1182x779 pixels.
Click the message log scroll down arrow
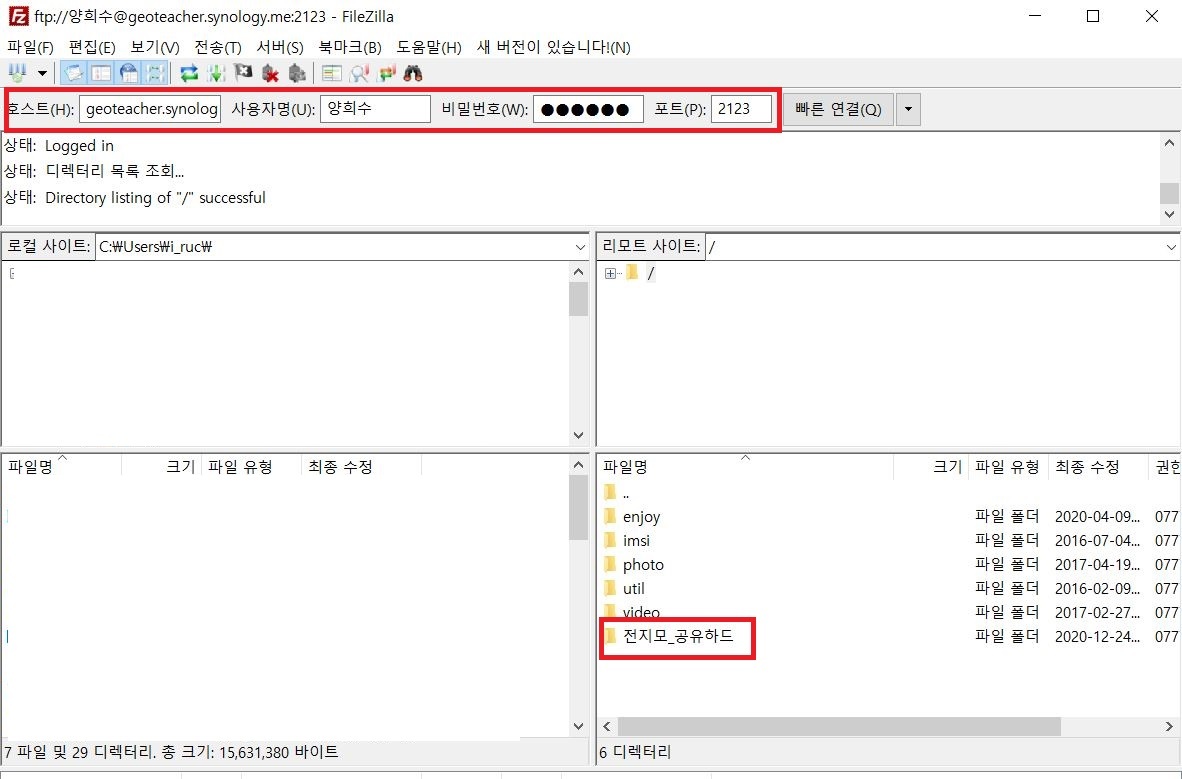pyautogui.click(x=1169, y=214)
